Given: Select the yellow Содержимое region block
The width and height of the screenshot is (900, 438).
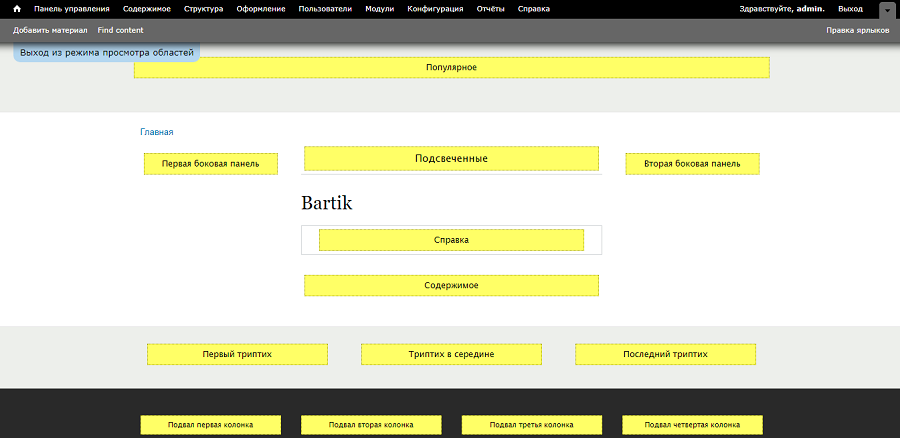Looking at the screenshot, I should (451, 285).
